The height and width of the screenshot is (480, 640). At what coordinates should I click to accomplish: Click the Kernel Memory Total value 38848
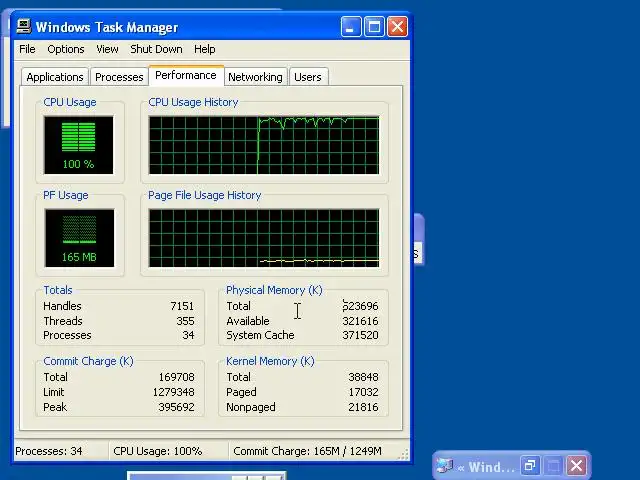point(363,377)
